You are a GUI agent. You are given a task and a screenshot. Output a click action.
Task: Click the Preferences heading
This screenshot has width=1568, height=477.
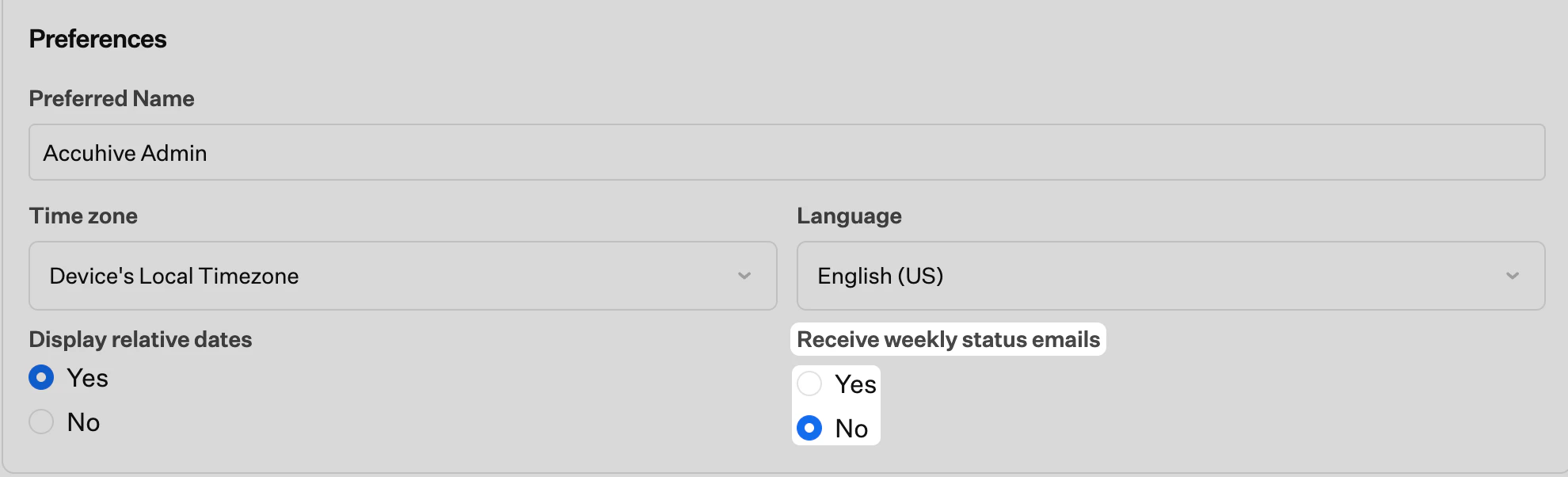(97, 38)
